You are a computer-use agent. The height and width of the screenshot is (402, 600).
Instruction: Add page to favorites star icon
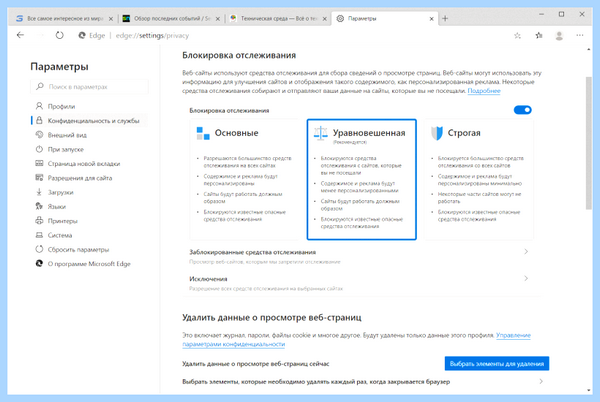(x=517, y=36)
